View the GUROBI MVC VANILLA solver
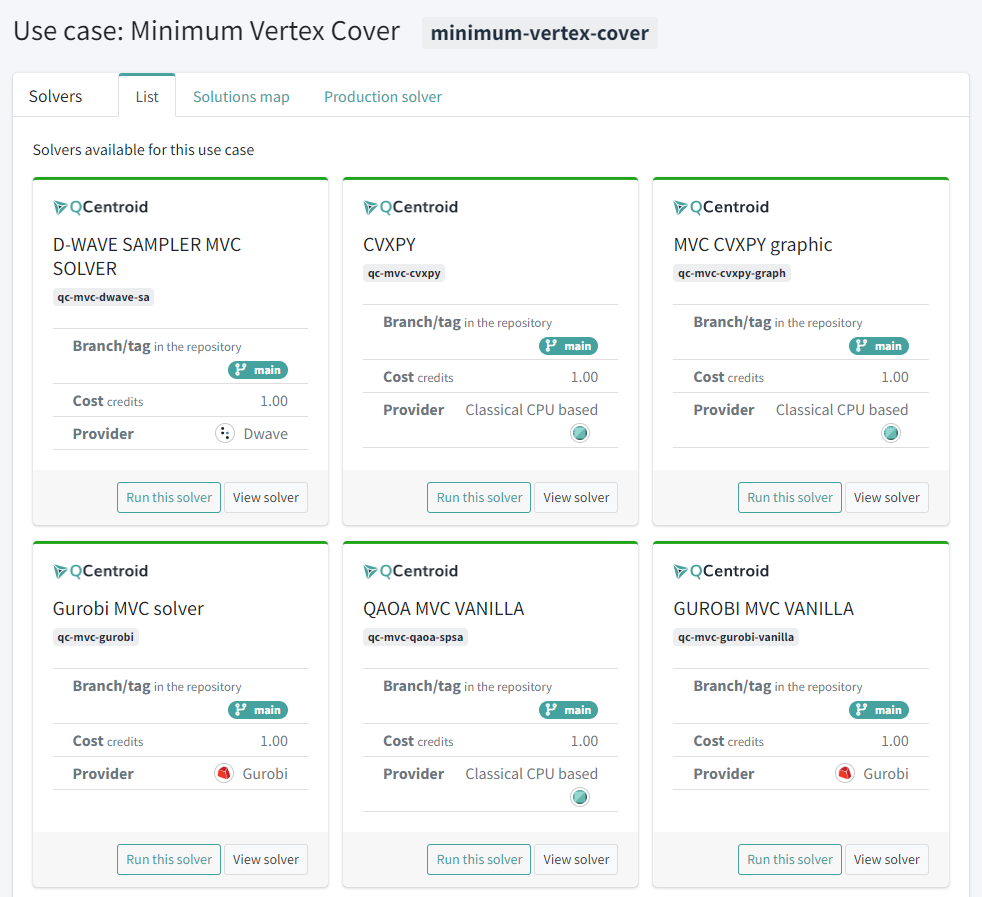Viewport: 982px width, 897px height. point(886,859)
